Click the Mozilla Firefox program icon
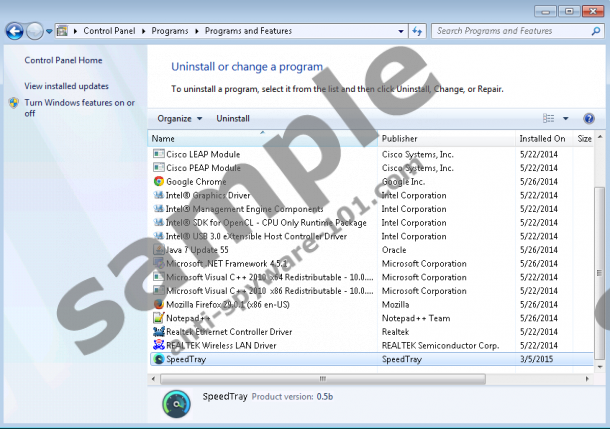The image size is (610, 429). [158, 304]
